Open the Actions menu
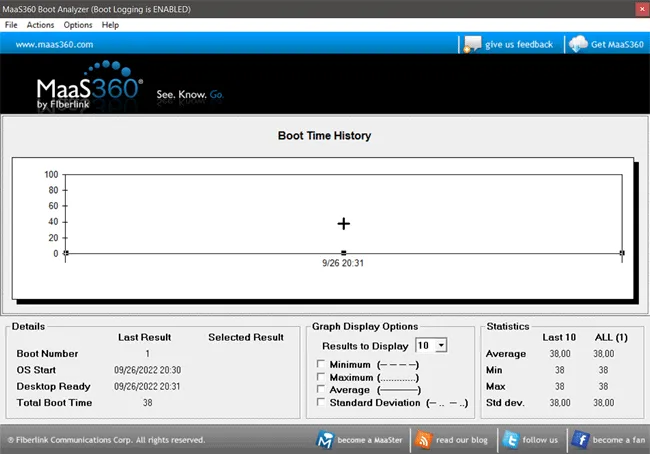Screen dimensions: 650x454 pos(40,25)
